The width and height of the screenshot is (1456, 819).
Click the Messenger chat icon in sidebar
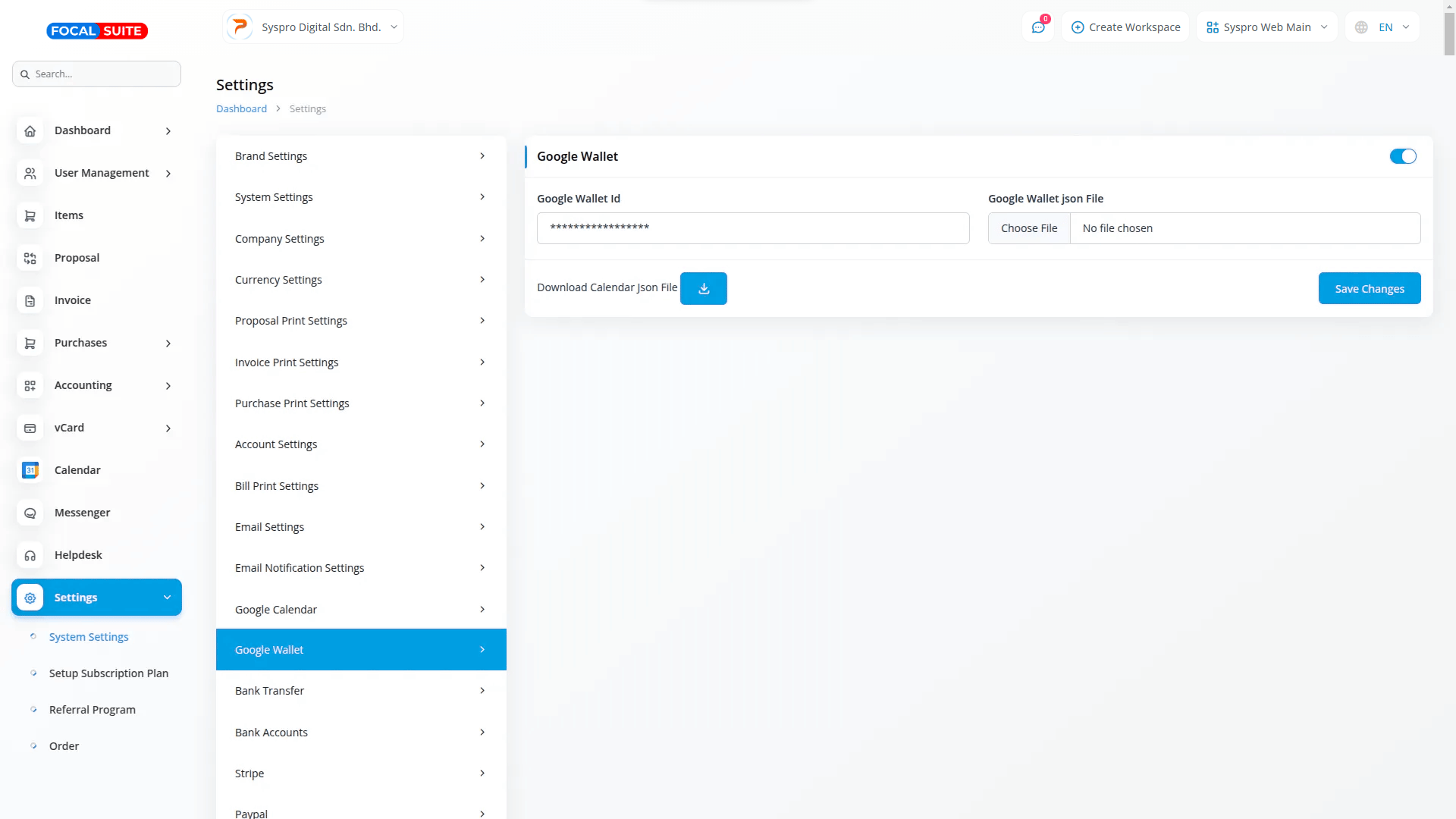(30, 513)
